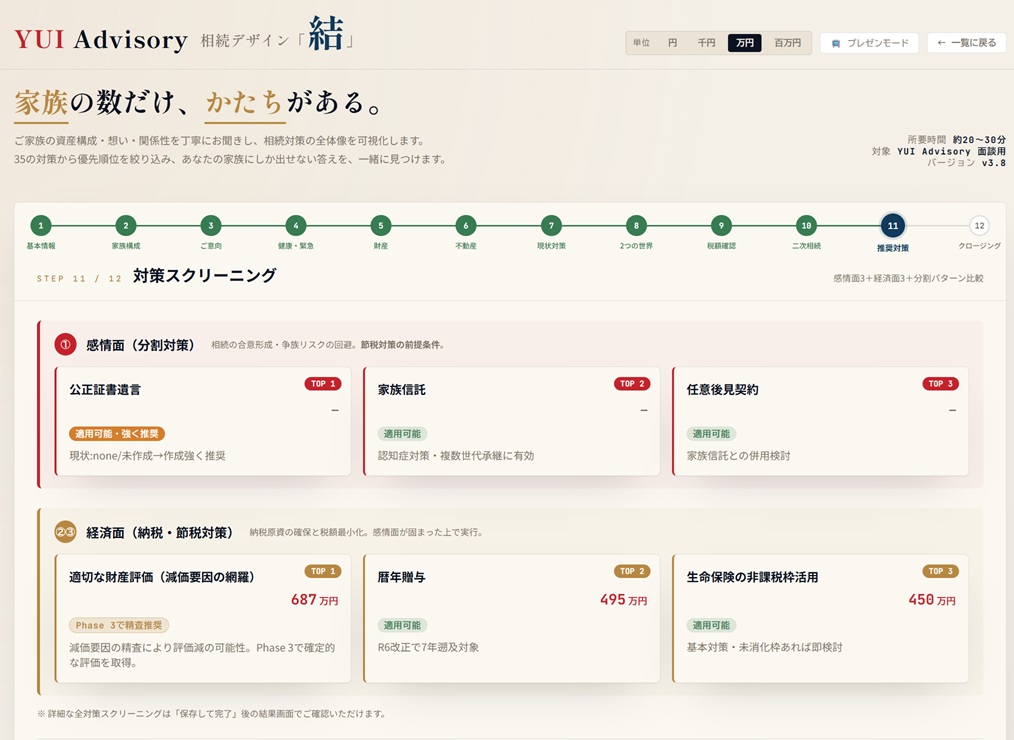Image resolution: width=1014 pixels, height=740 pixels.
Task: Select step 5 財産 circle
Action: coord(381,226)
